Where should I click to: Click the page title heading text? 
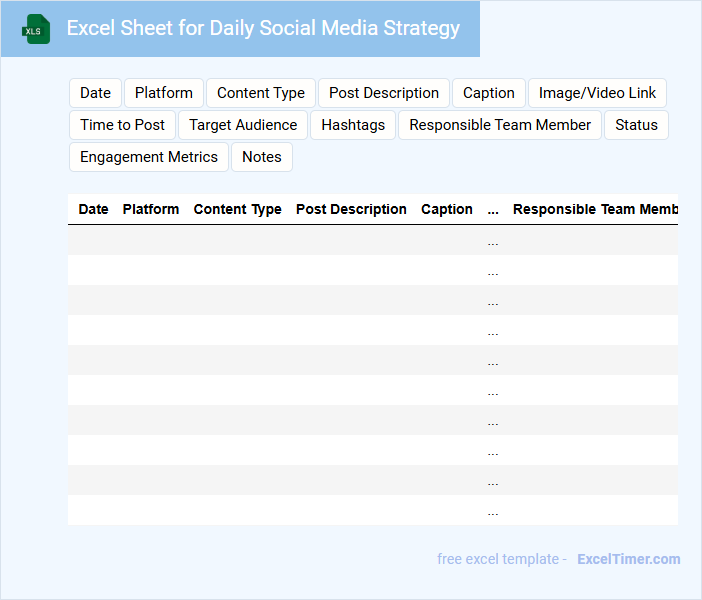tap(263, 28)
